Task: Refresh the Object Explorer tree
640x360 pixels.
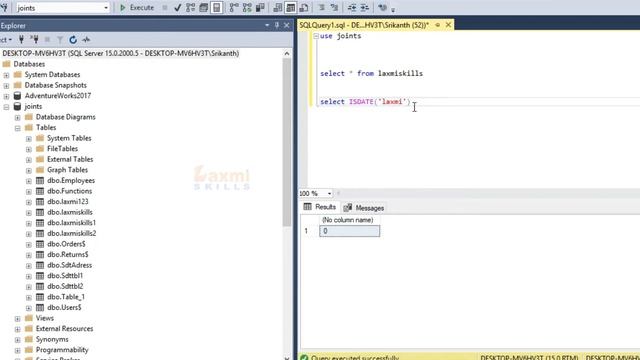Action: click(x=73, y=40)
